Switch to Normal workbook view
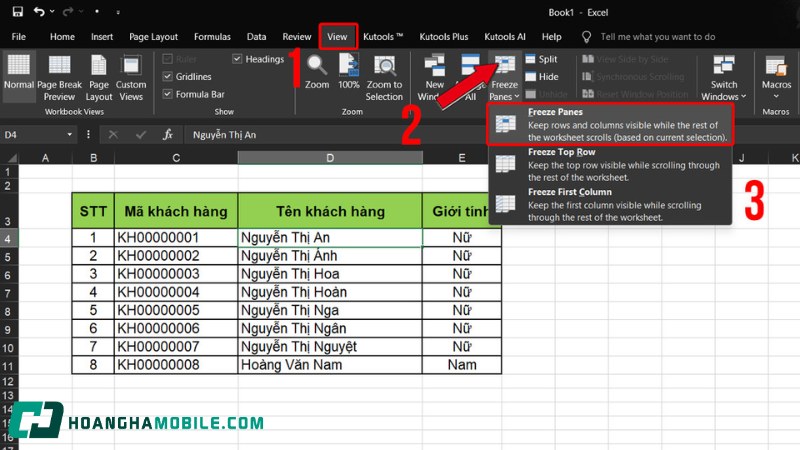 tap(19, 77)
